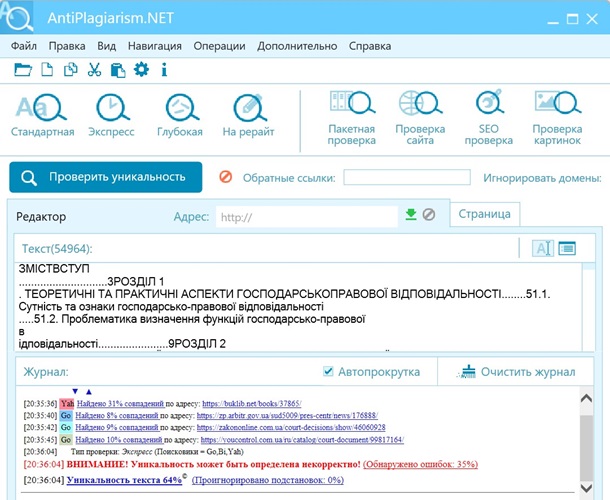Switch to text edit mode icon

(x=543, y=248)
